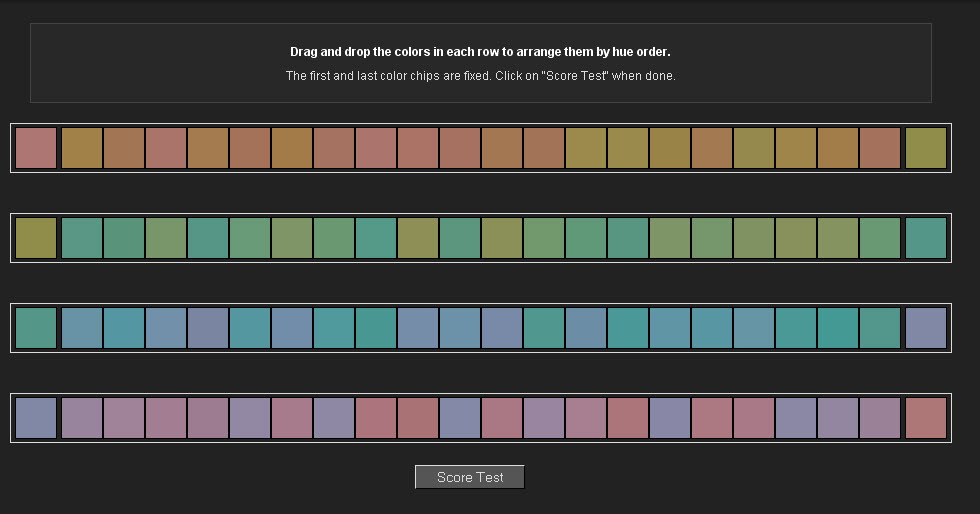Pick the second-to-last chip in the top row
The height and width of the screenshot is (514, 980).
880,148
